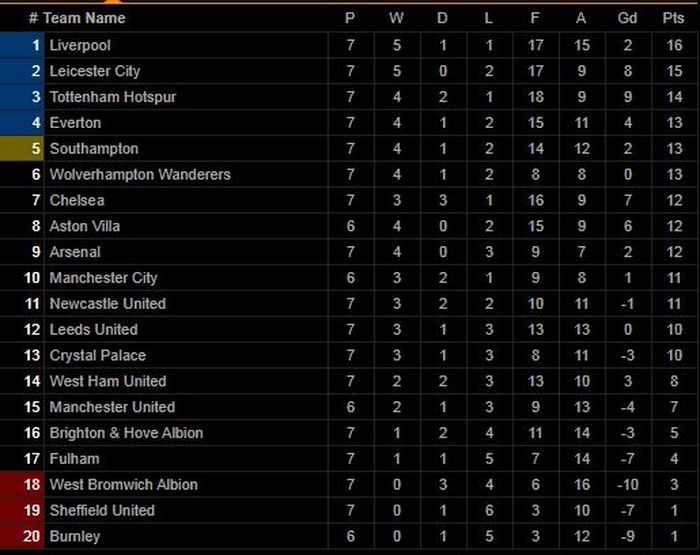This screenshot has width=700, height=555.
Task: Open the Everton team row
Action: [x=75, y=123]
